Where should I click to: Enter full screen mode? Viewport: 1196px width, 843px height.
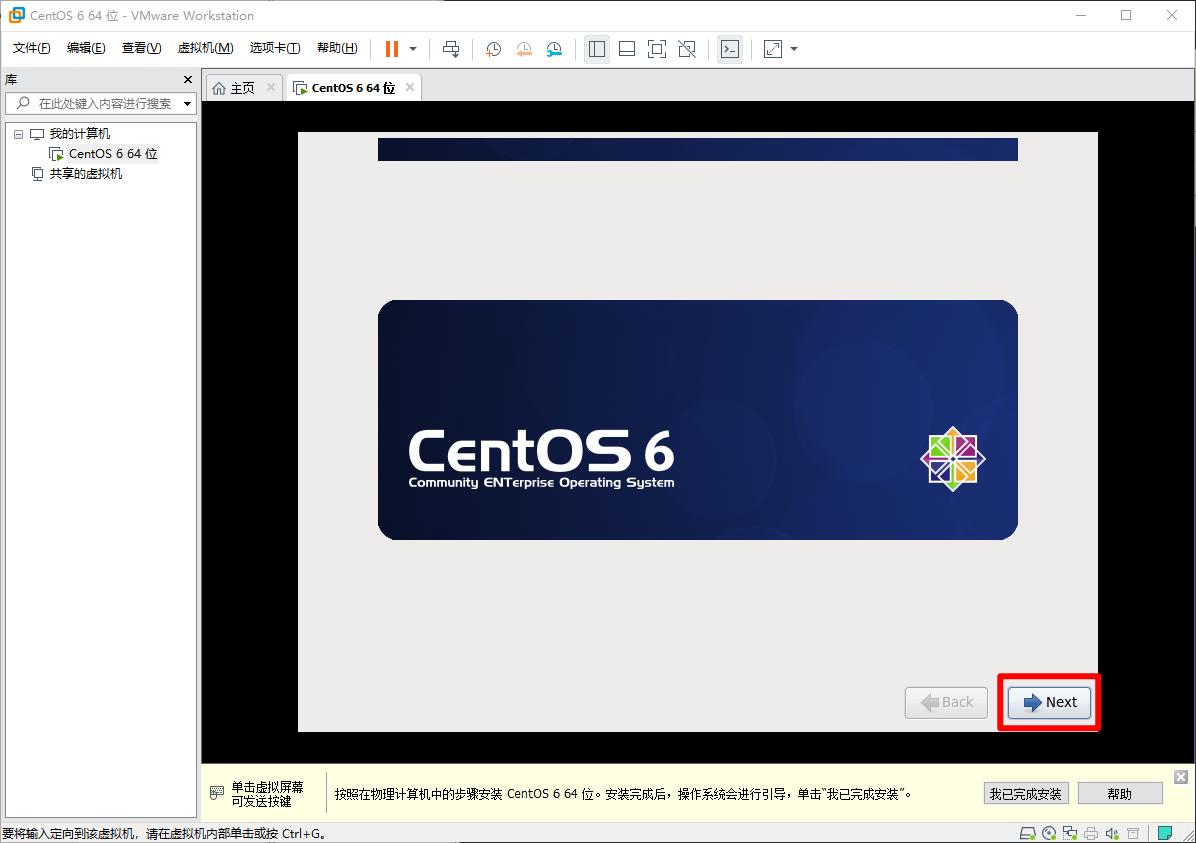coord(657,48)
